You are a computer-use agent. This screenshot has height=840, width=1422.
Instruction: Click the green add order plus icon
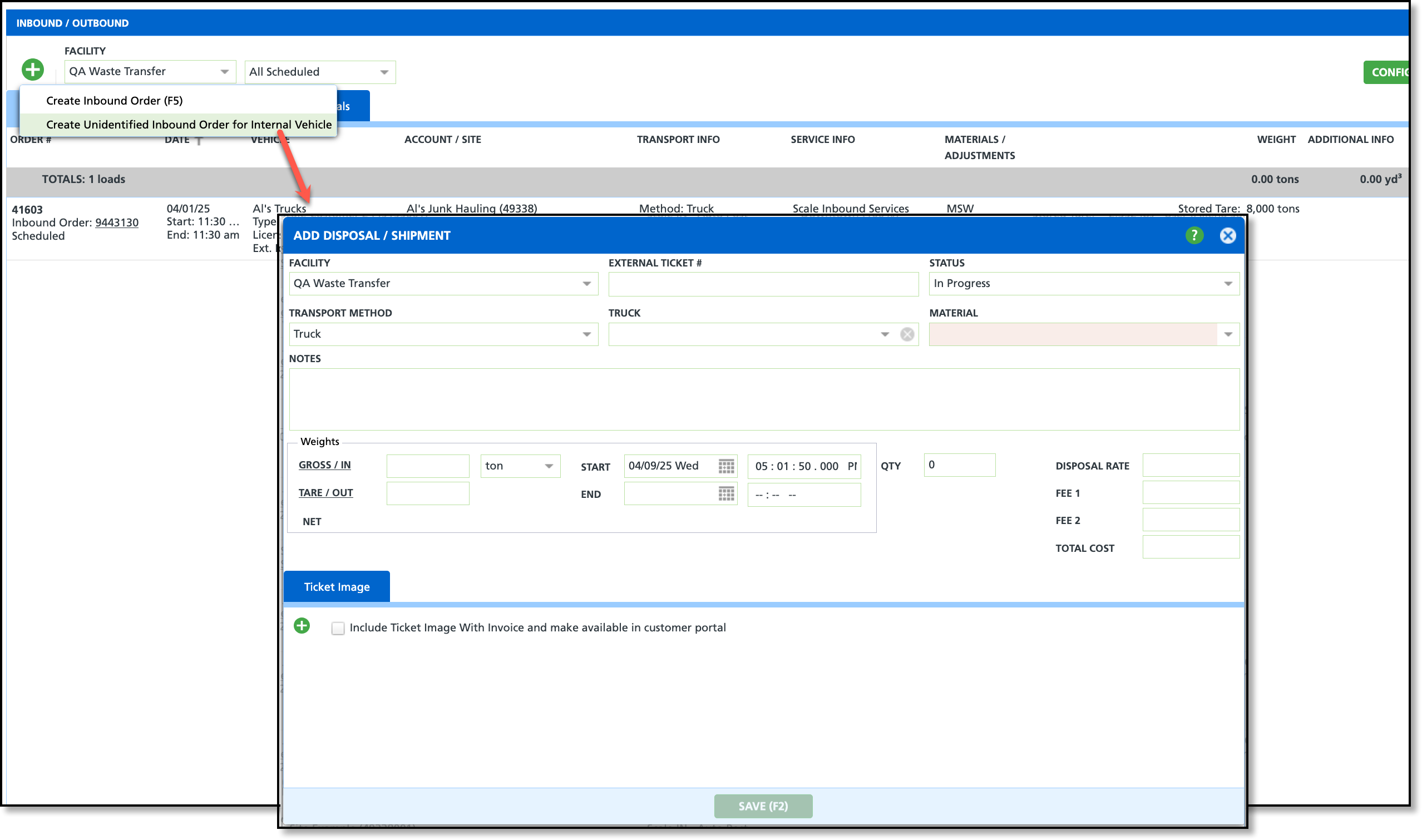coord(33,70)
